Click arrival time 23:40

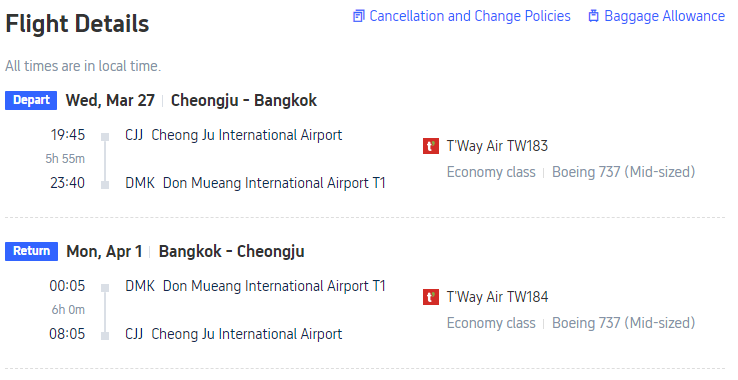tap(67, 183)
